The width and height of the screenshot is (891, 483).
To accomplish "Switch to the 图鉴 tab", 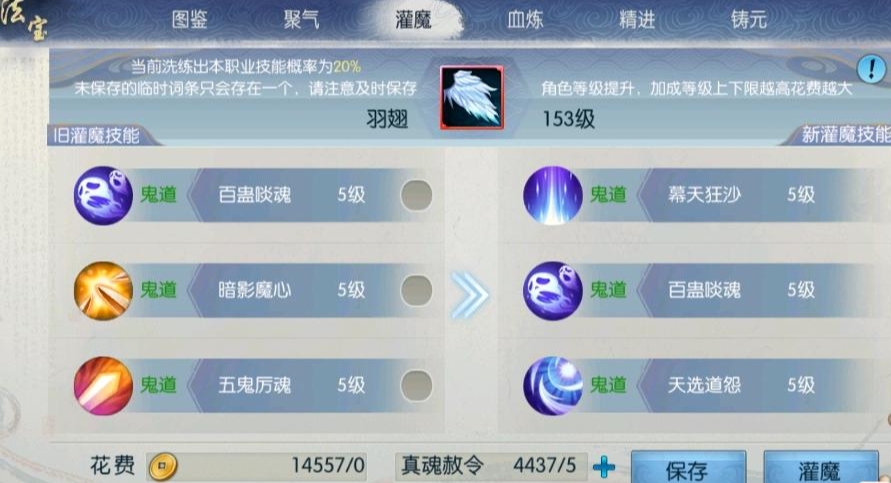I will coord(190,20).
